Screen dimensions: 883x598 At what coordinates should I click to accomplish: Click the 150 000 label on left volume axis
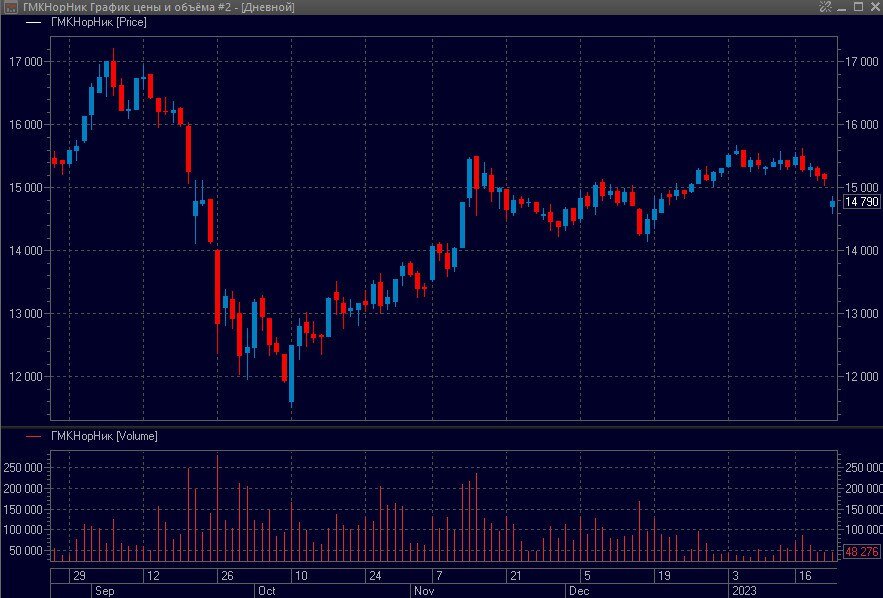tap(23, 510)
